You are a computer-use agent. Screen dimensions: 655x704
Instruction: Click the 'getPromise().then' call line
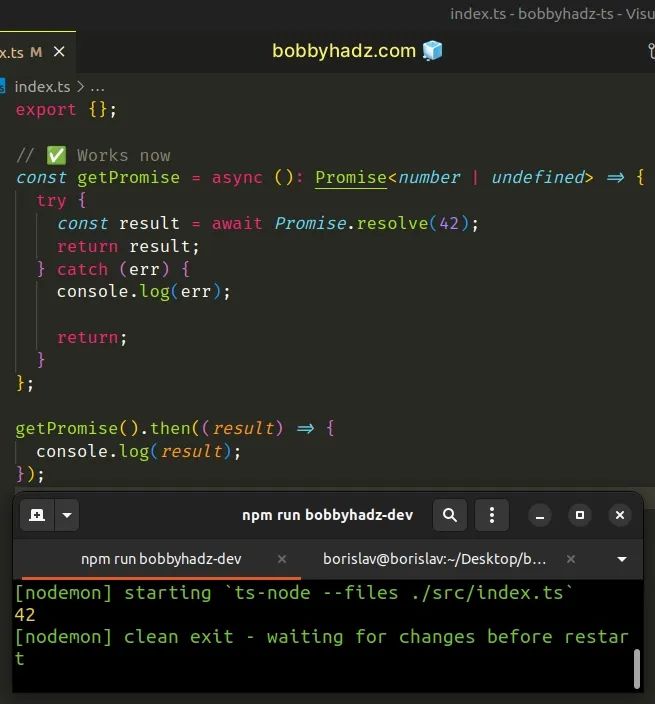click(x=175, y=428)
